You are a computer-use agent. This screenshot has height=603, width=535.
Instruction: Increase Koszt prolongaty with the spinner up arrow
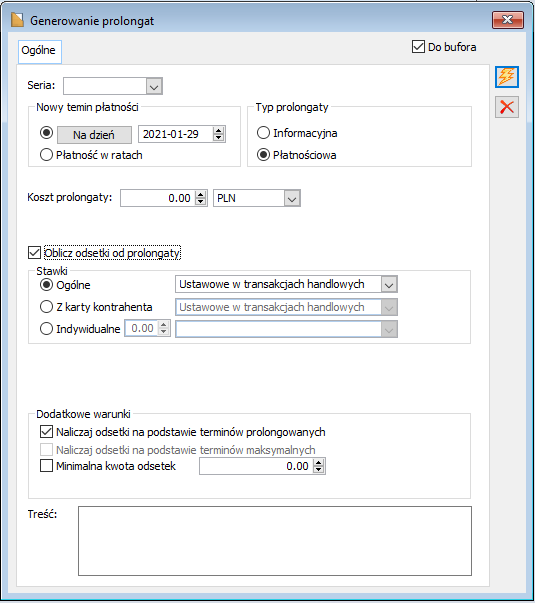200,195
